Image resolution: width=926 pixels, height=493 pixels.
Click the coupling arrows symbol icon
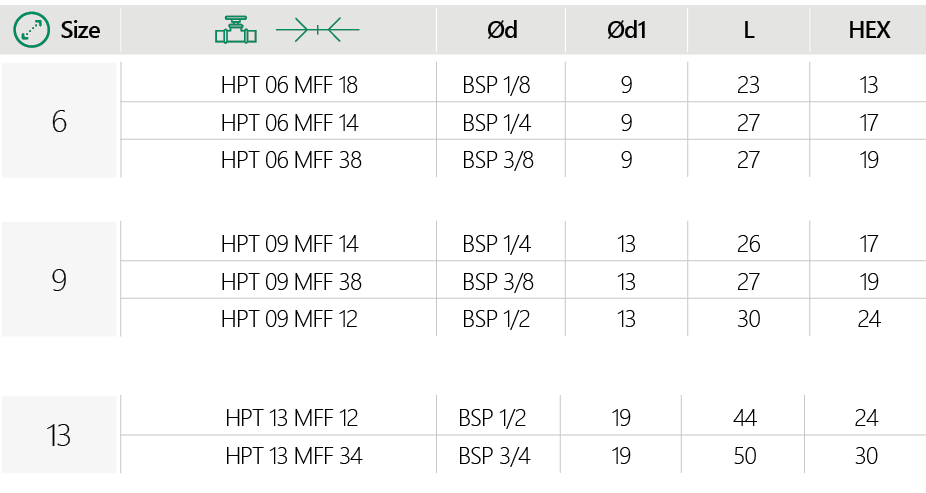pyautogui.click(x=317, y=31)
